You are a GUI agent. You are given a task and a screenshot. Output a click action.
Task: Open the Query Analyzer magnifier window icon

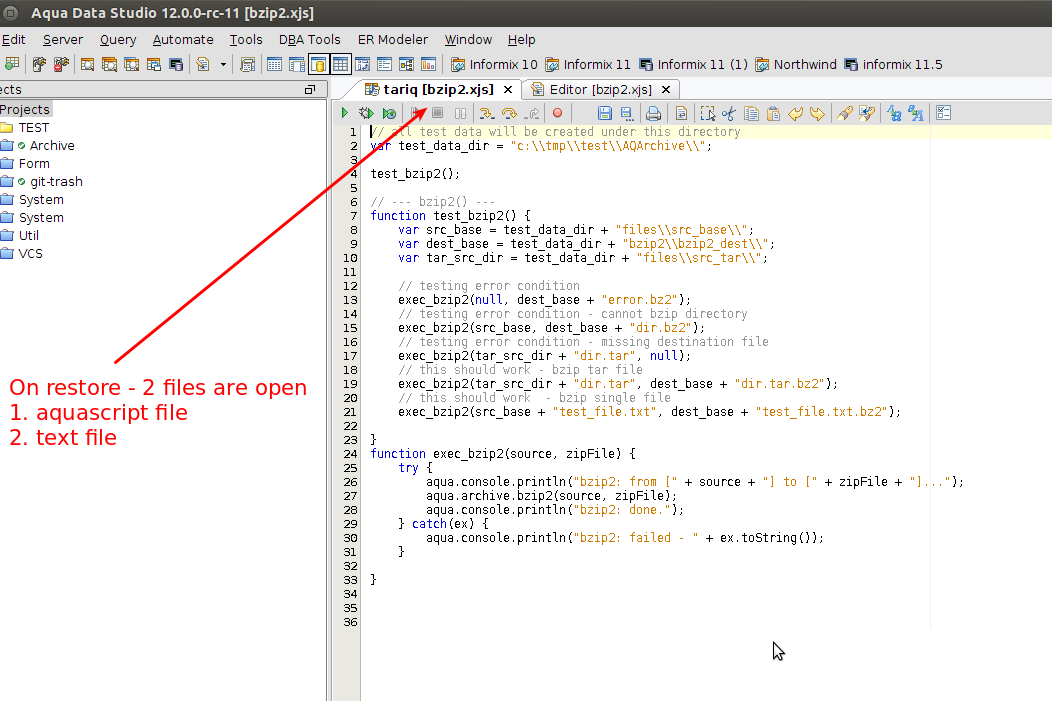pos(87,64)
